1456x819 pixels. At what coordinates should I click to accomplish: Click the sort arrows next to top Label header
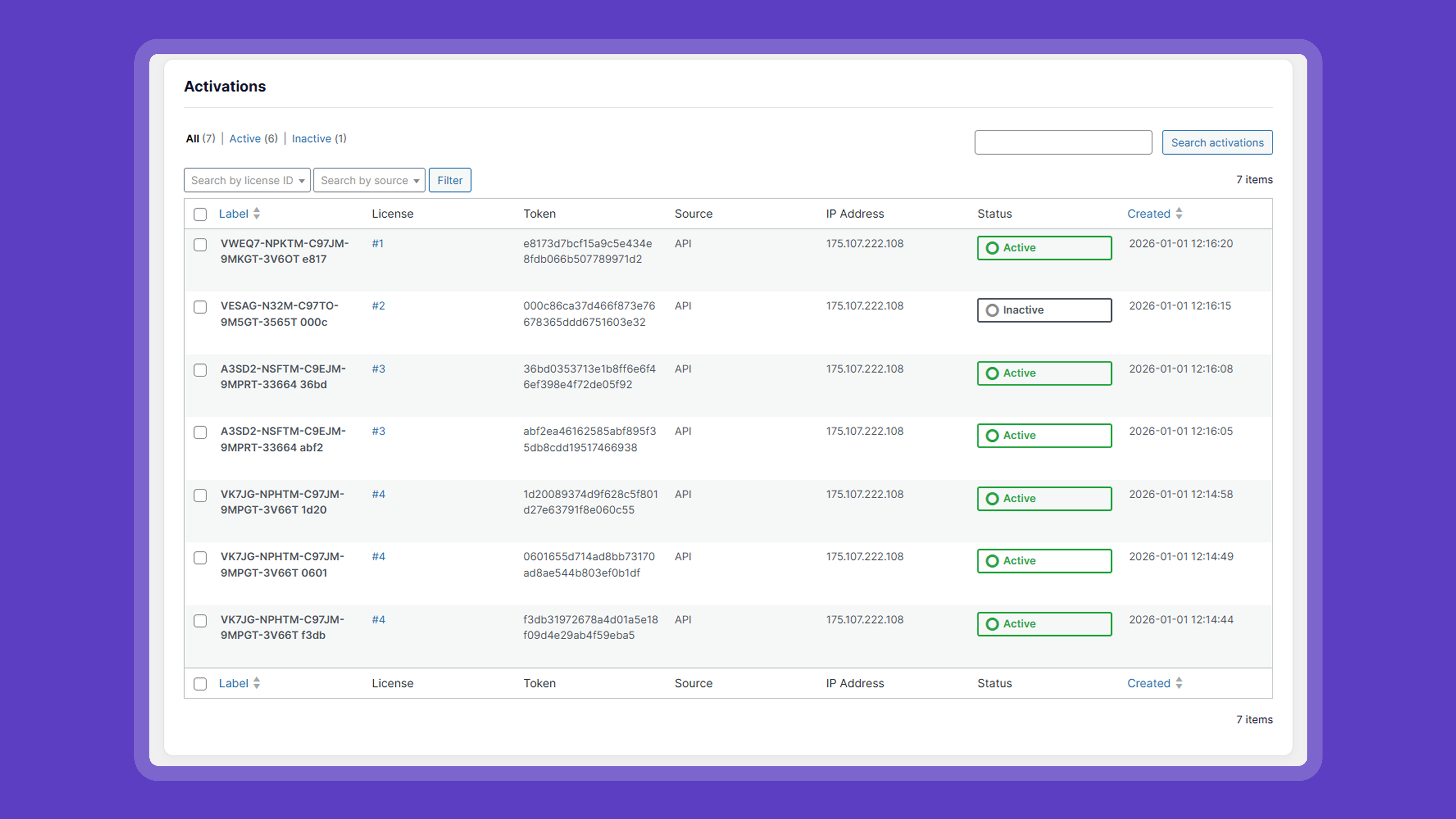click(257, 213)
